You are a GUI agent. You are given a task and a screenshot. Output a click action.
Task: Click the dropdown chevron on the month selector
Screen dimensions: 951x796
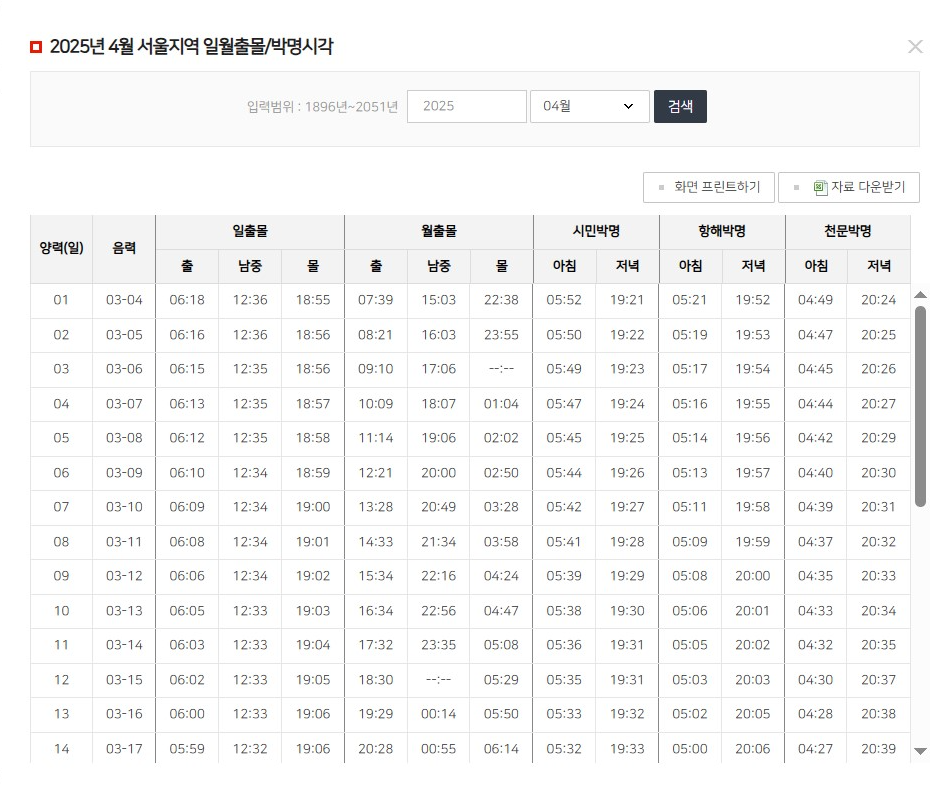(x=627, y=106)
